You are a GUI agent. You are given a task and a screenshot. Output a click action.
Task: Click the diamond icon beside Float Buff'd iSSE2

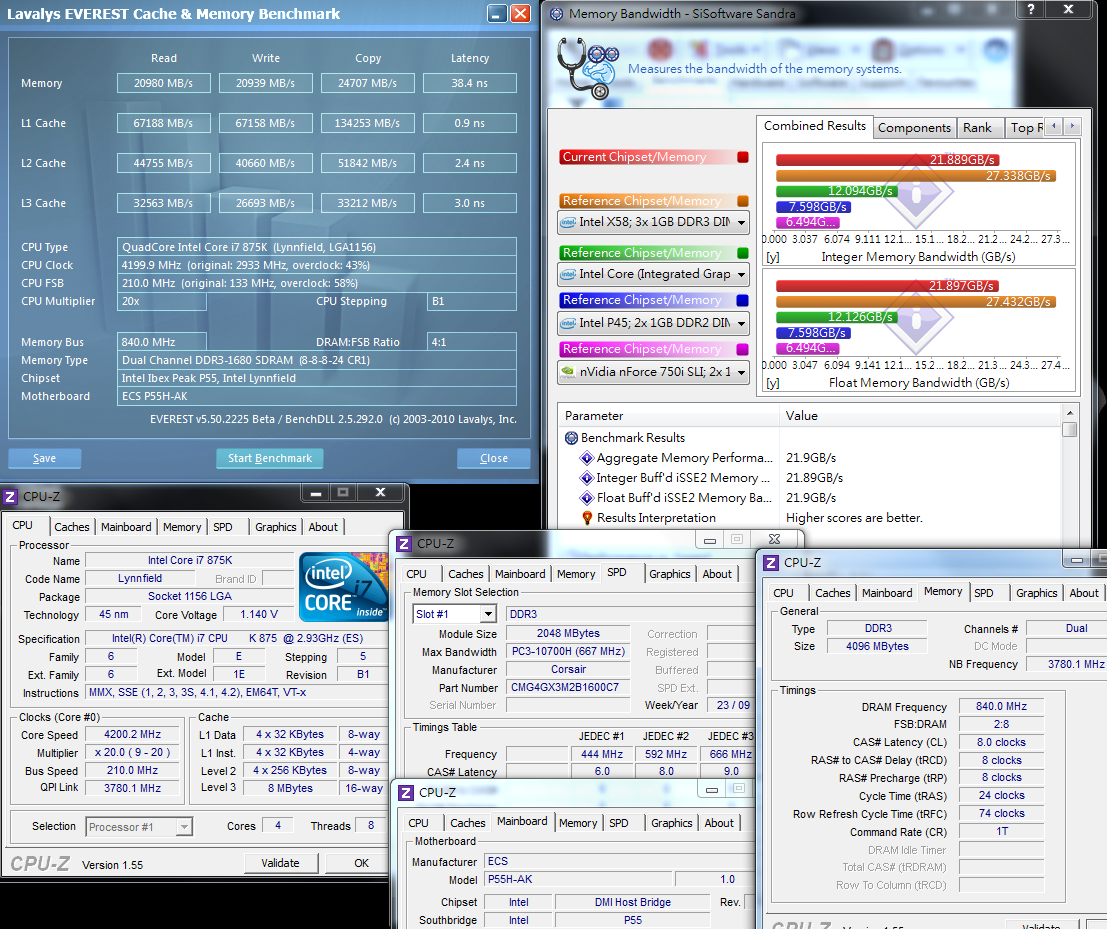[x=587, y=498]
